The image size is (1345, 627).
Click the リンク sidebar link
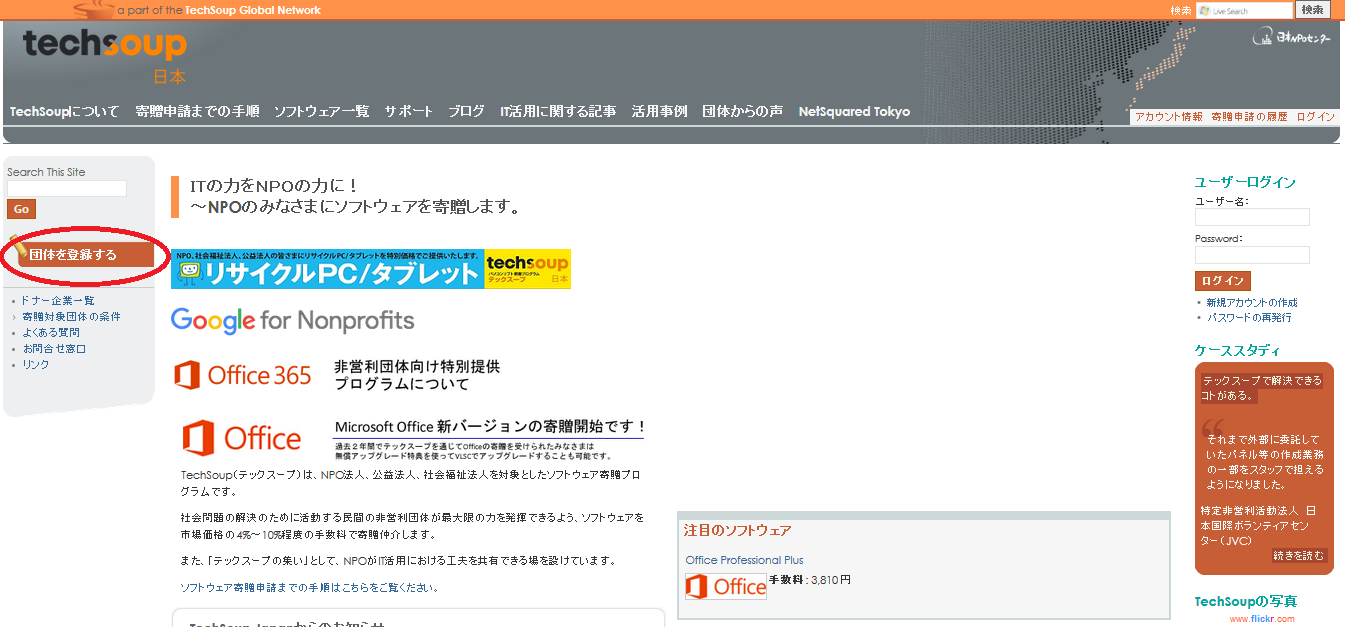point(36,365)
